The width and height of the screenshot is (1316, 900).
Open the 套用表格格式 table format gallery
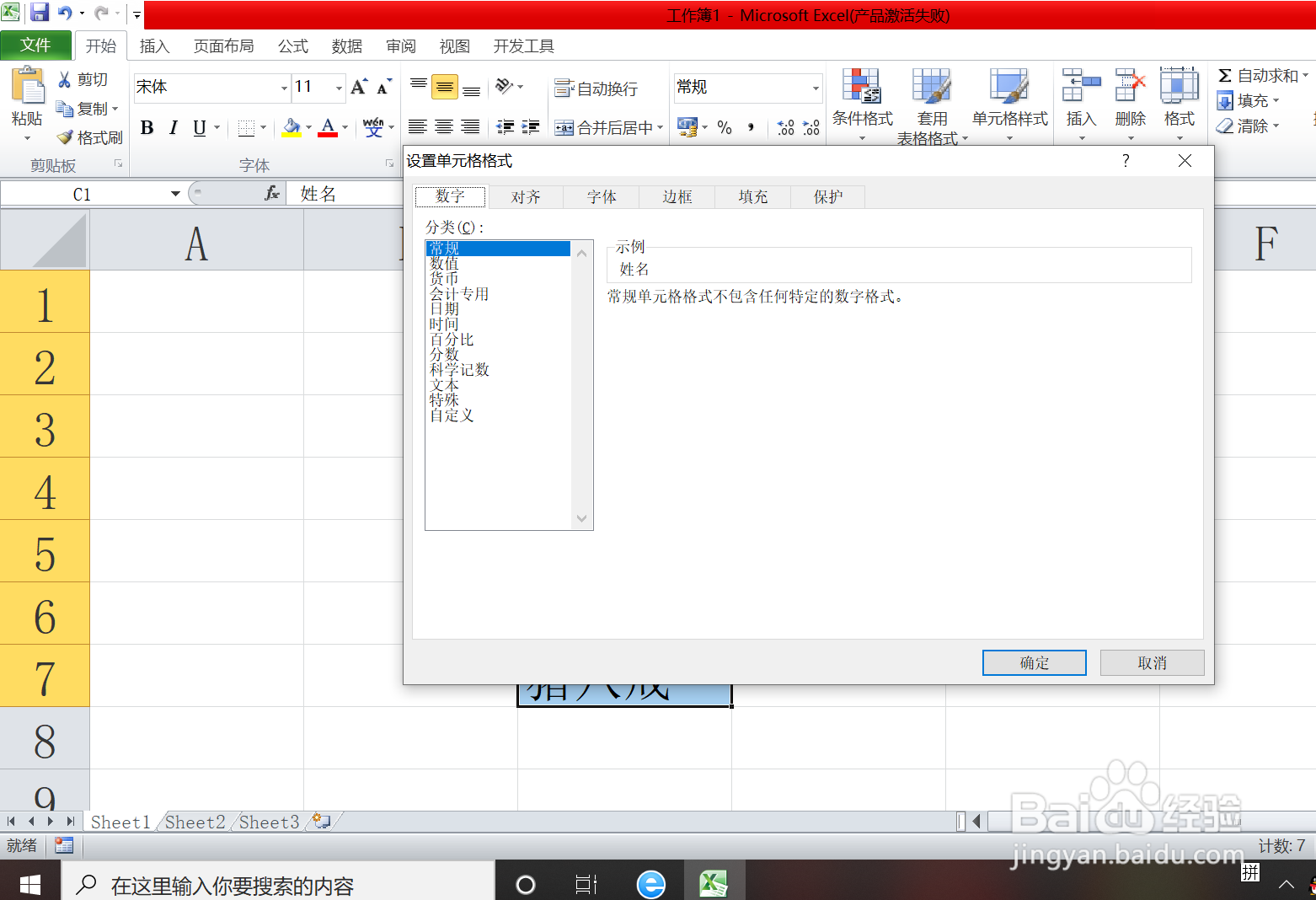[932, 104]
